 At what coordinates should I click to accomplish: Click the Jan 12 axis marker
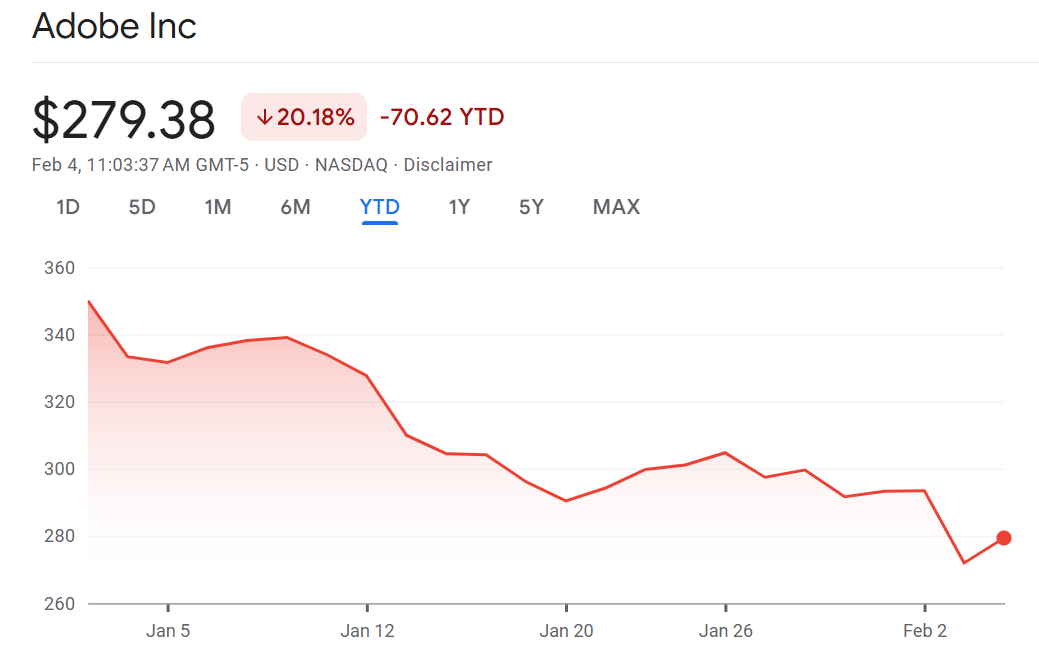367,631
